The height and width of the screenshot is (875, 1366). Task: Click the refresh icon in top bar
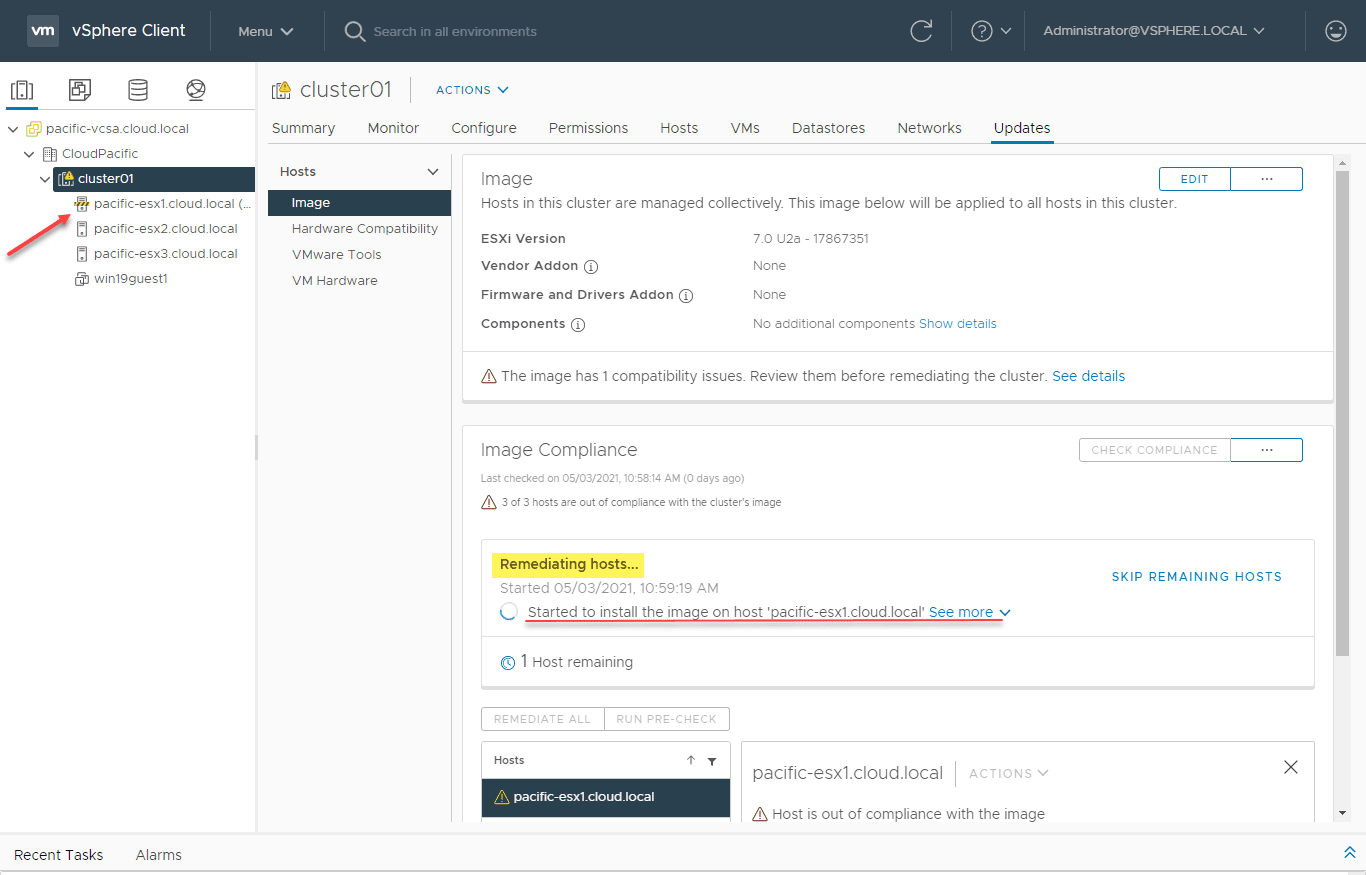pos(921,31)
